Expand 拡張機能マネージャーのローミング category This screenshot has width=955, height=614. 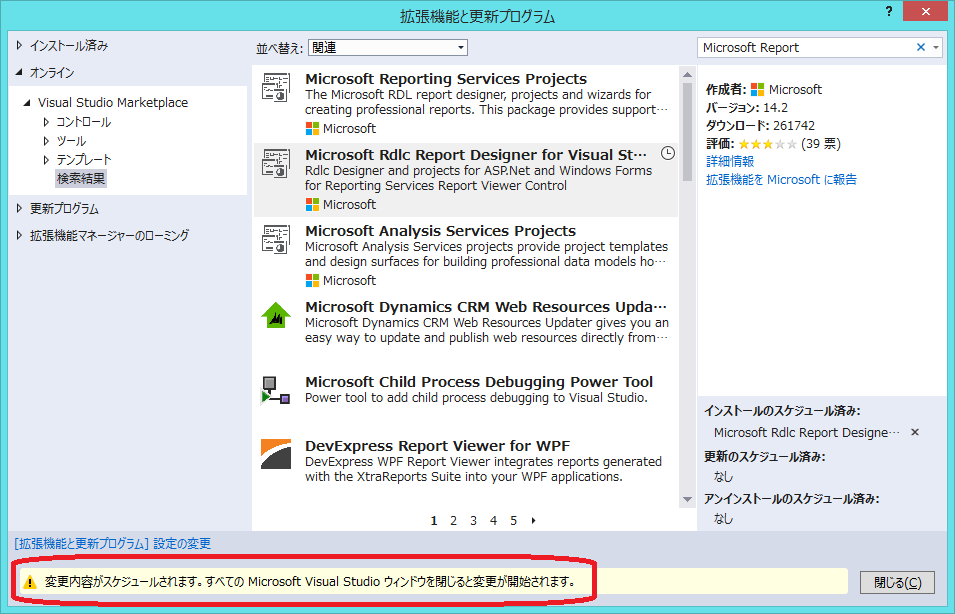[19, 235]
